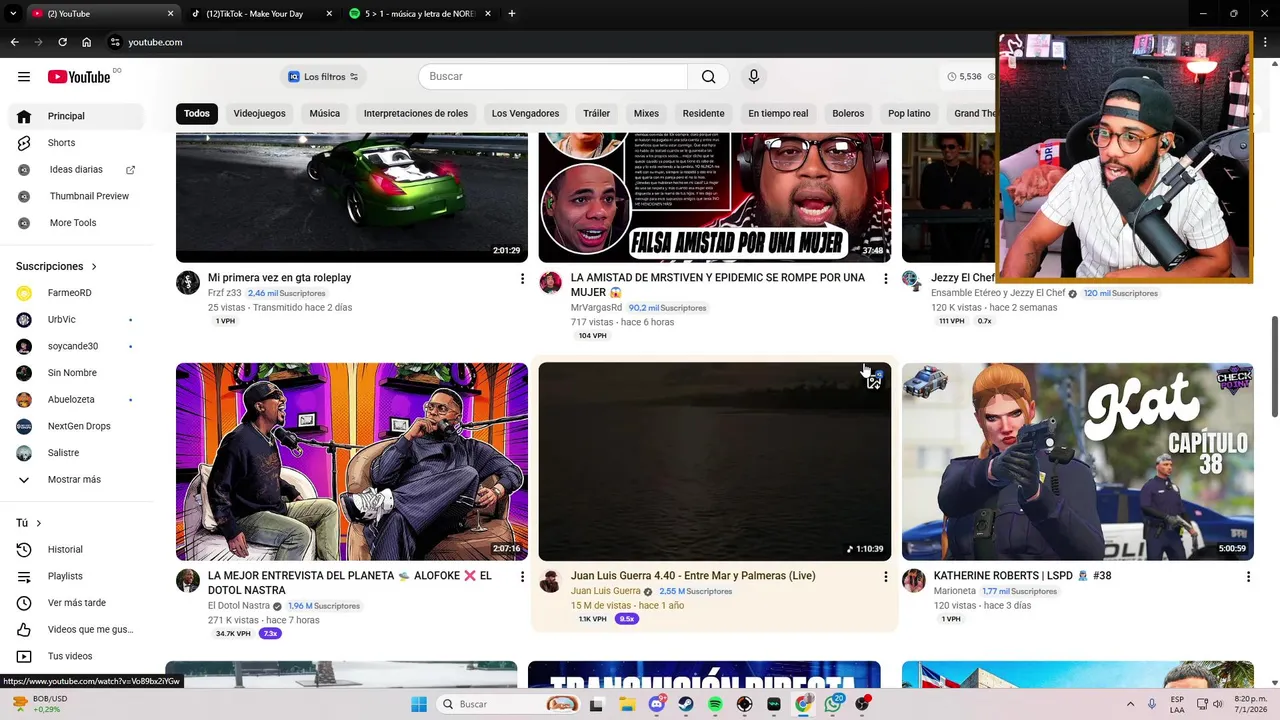This screenshot has height=720, width=1280.
Task: Click the address bar youtube.com
Action: pyautogui.click(x=155, y=42)
